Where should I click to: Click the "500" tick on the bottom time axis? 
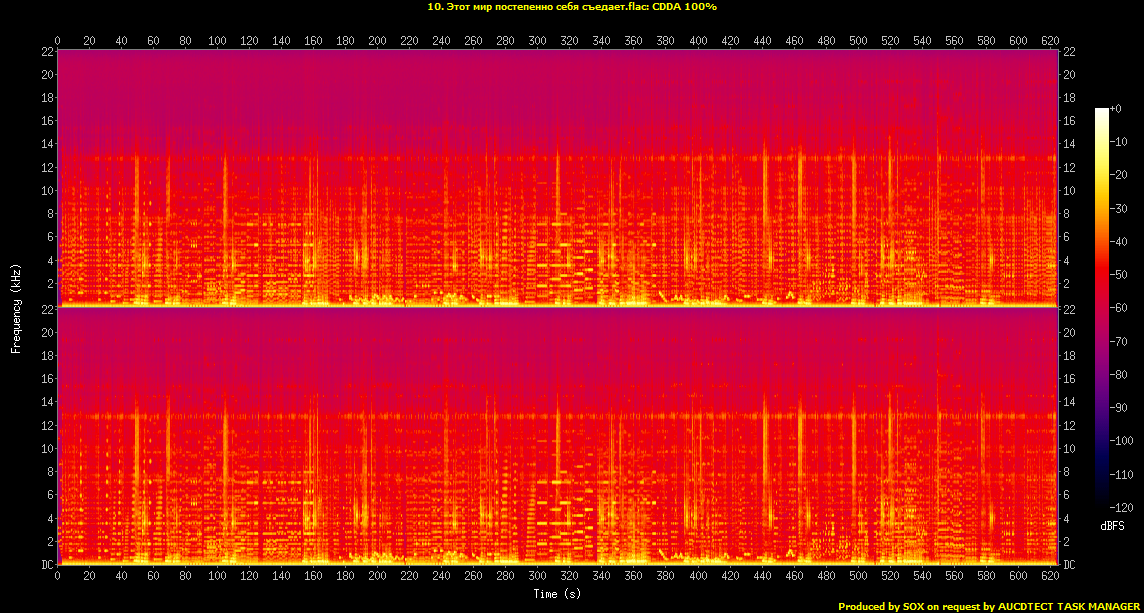click(x=858, y=576)
